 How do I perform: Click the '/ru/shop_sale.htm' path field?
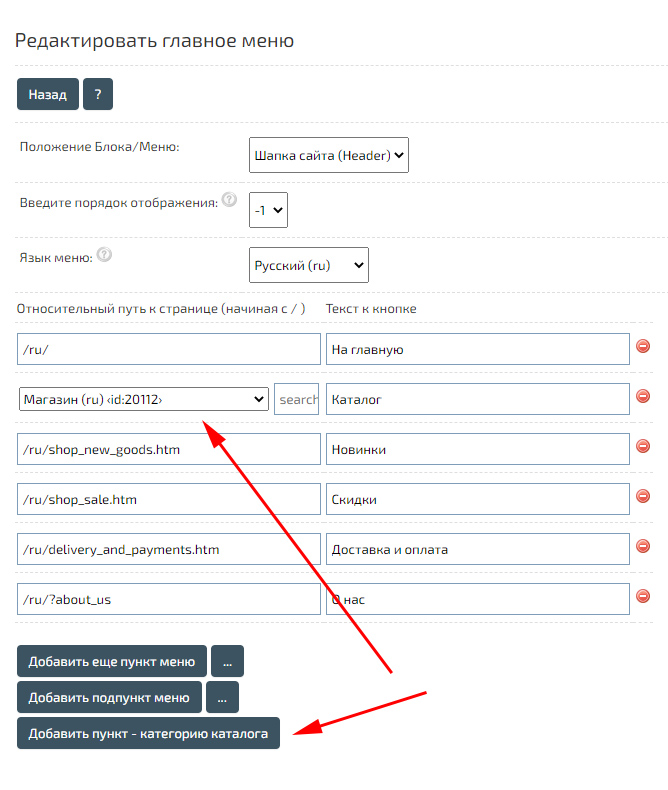click(x=168, y=499)
